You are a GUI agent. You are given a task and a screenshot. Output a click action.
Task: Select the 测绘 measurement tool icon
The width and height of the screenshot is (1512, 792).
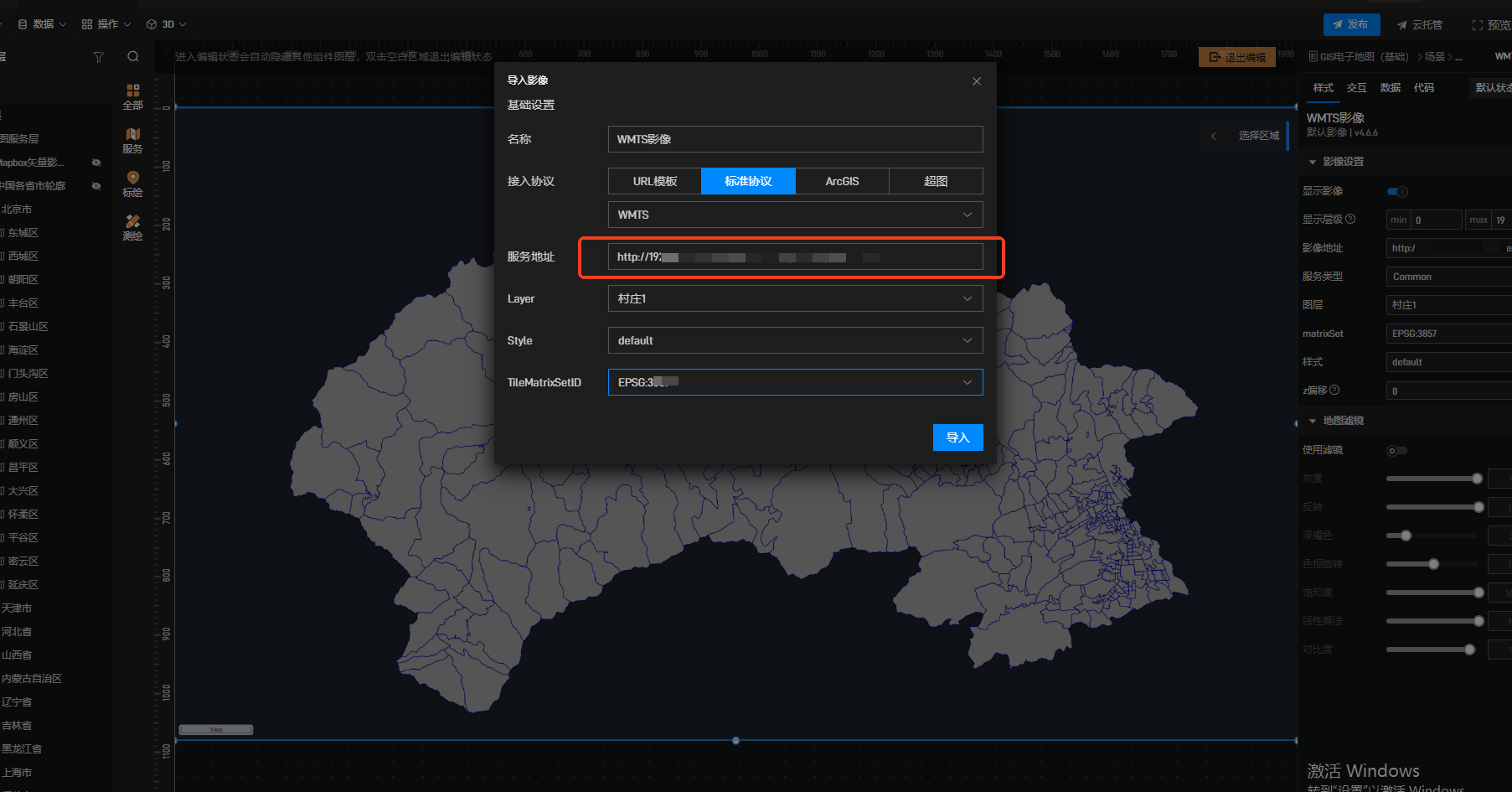[132, 226]
